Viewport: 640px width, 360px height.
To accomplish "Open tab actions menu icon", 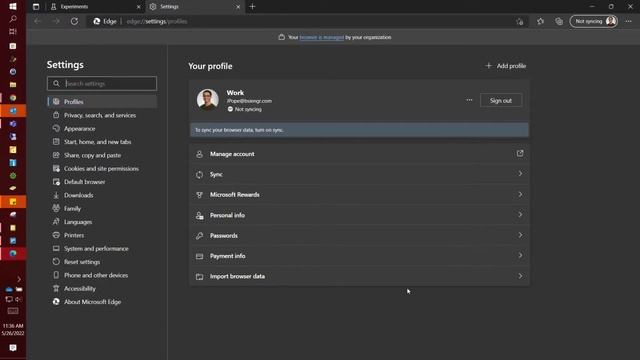I will tap(36, 7).
